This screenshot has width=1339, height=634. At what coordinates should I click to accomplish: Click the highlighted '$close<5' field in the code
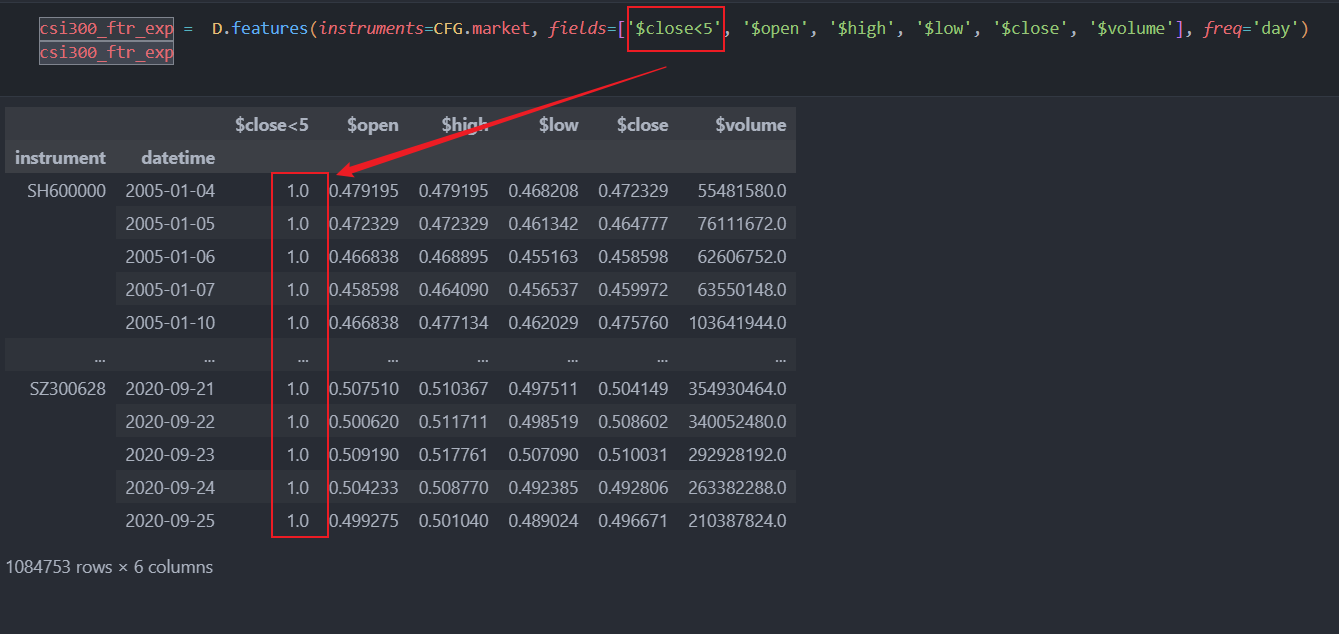tap(676, 28)
